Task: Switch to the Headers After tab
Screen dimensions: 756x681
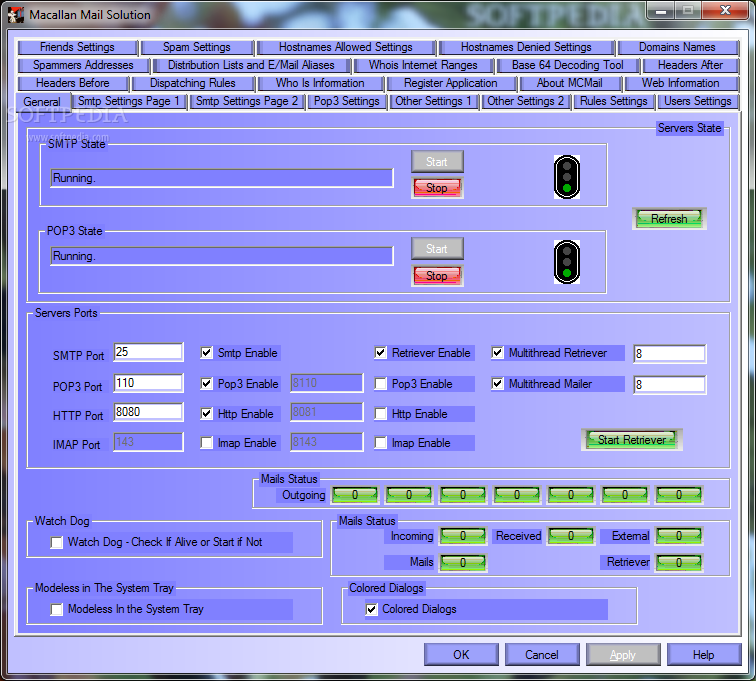Action: click(x=690, y=65)
